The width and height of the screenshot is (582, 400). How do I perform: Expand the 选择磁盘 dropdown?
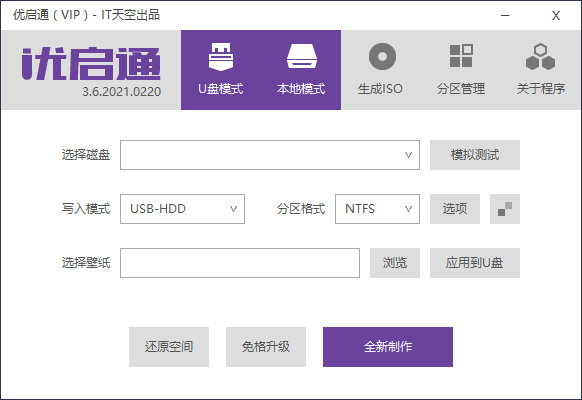coord(270,155)
